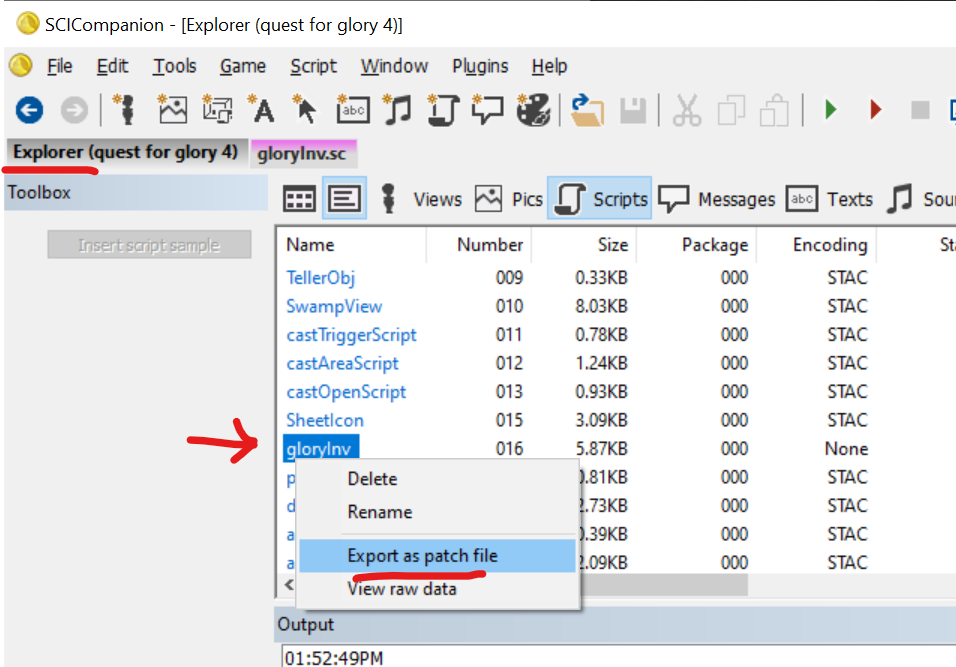Switch to gloryInv.sc tab
Image resolution: width=956 pixels, height=667 pixels.
tap(302, 153)
